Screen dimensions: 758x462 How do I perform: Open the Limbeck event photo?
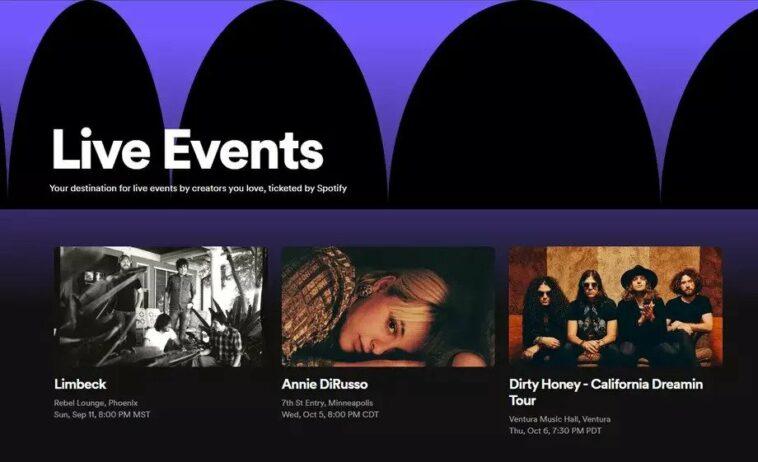(160, 307)
